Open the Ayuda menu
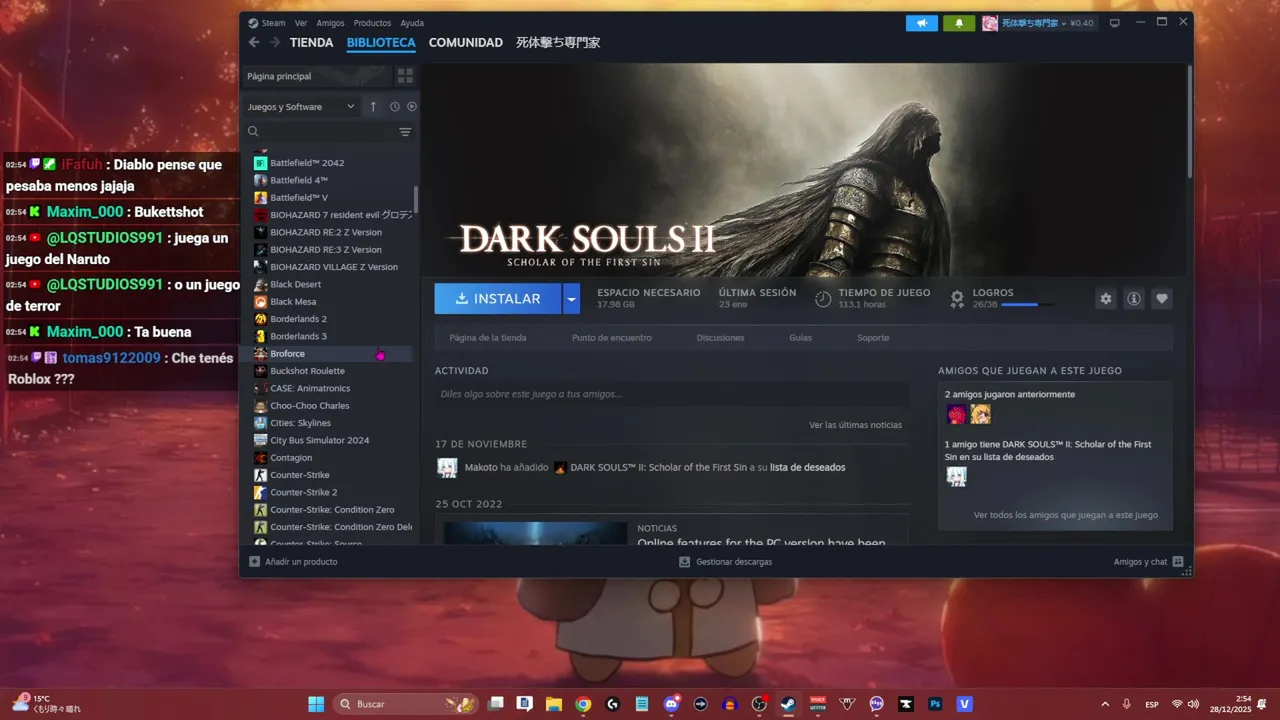The height and width of the screenshot is (720, 1280). [x=412, y=23]
